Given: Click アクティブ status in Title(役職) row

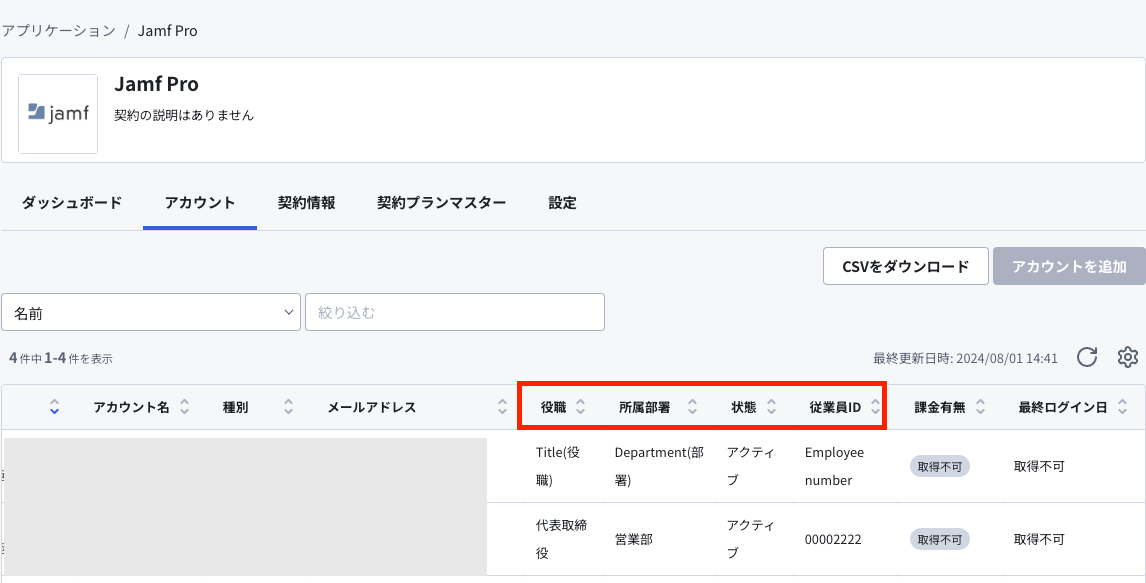Looking at the screenshot, I should point(751,466).
